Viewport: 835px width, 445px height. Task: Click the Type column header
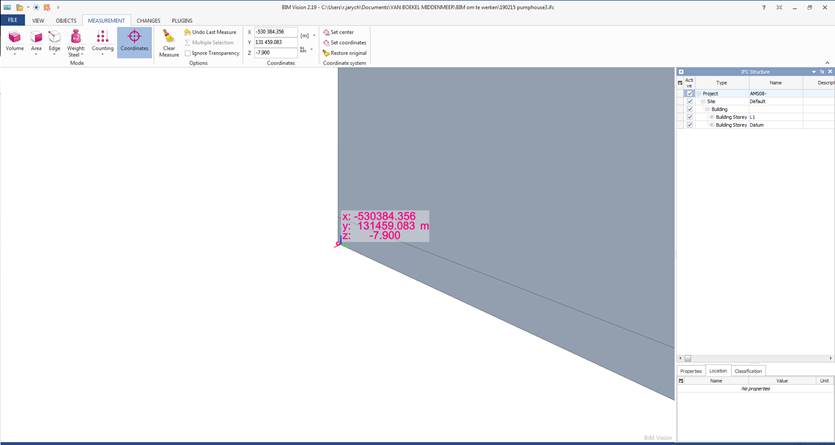pos(722,83)
